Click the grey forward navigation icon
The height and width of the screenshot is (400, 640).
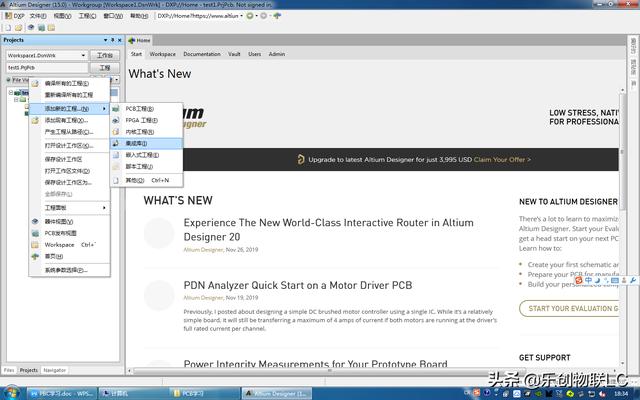[264, 16]
